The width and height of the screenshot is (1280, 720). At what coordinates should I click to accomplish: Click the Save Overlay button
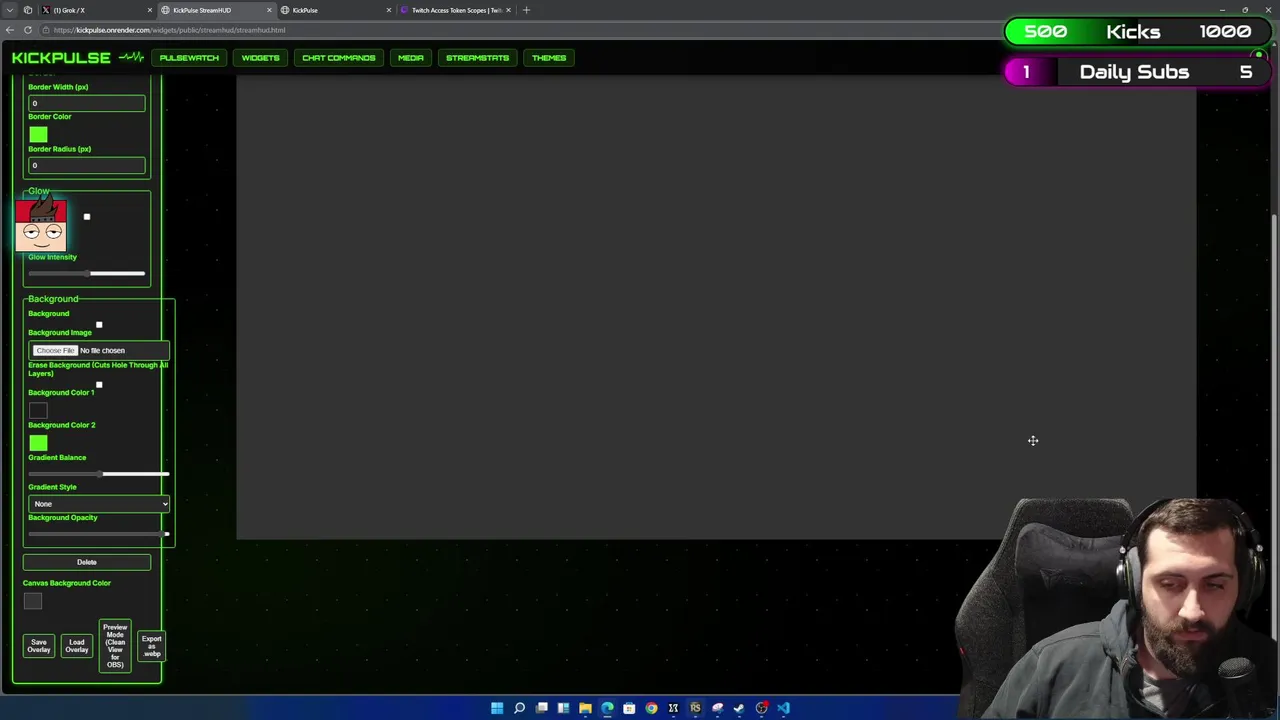coord(38,646)
